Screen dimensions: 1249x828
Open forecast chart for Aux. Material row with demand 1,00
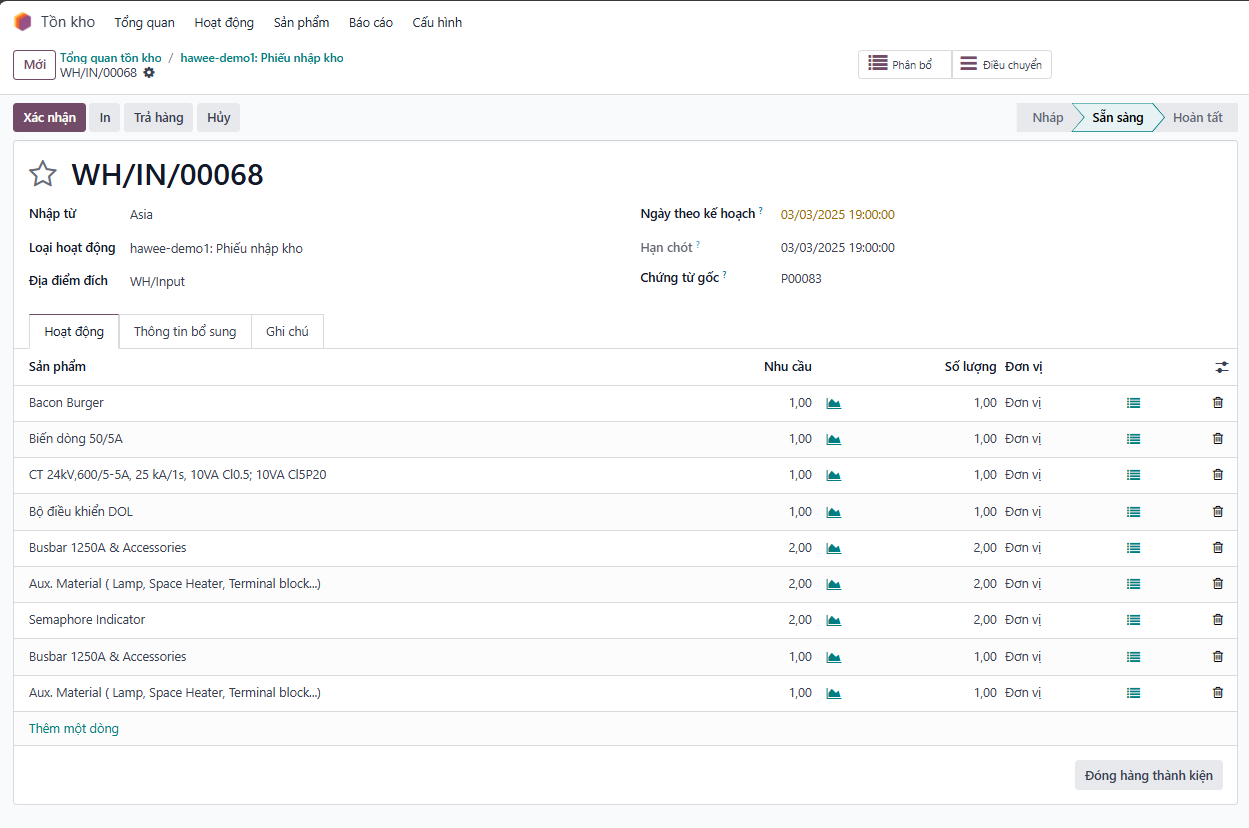coord(833,693)
